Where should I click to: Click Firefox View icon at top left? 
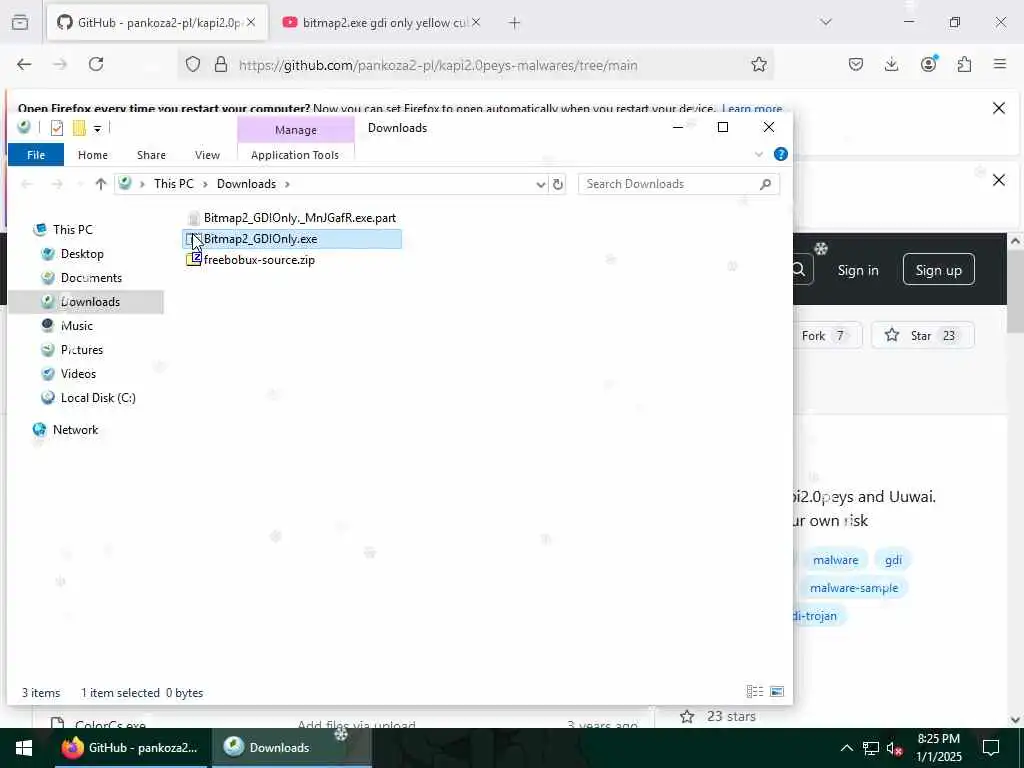tap(20, 22)
